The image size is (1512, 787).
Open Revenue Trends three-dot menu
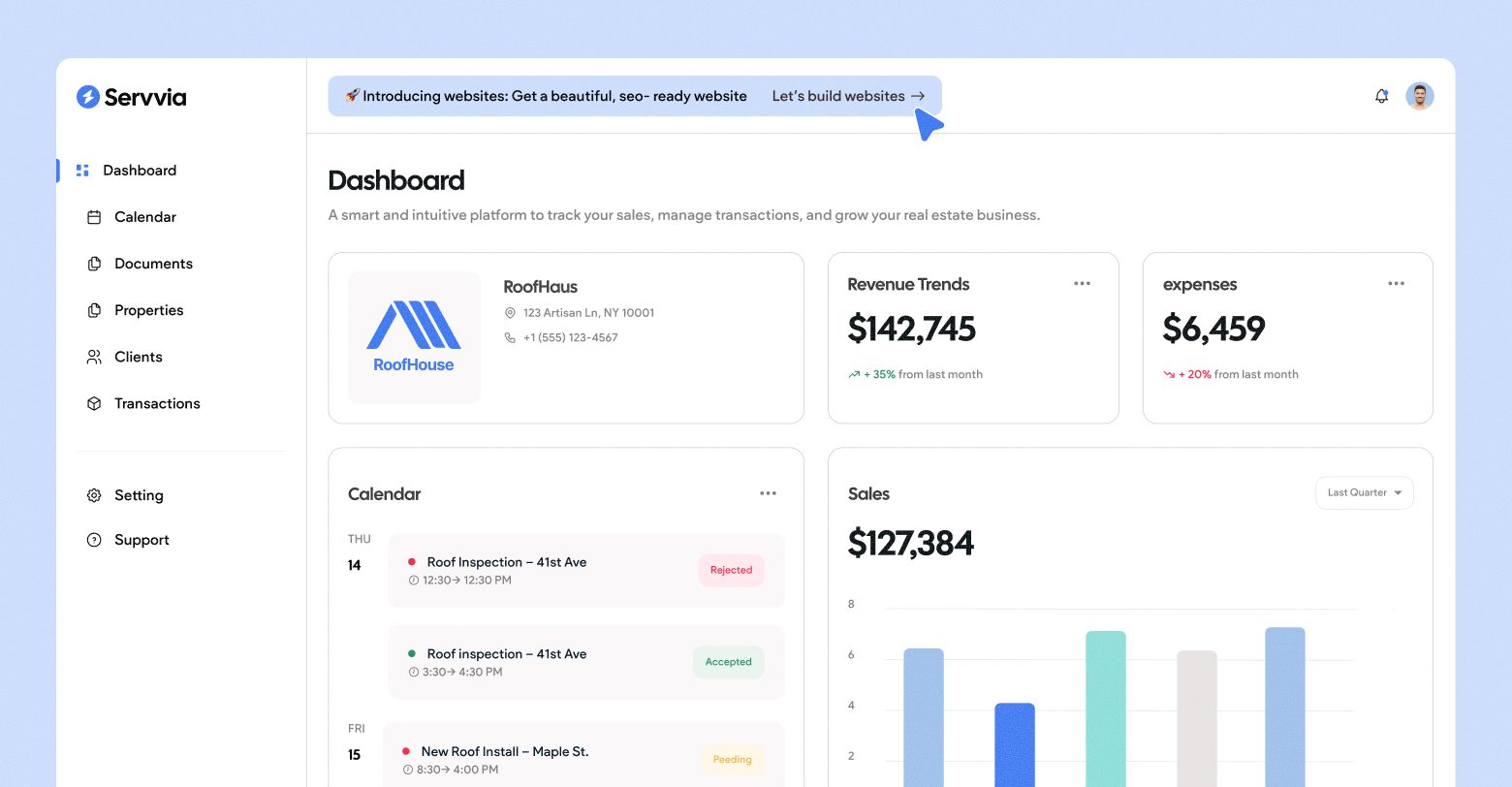(x=1082, y=284)
